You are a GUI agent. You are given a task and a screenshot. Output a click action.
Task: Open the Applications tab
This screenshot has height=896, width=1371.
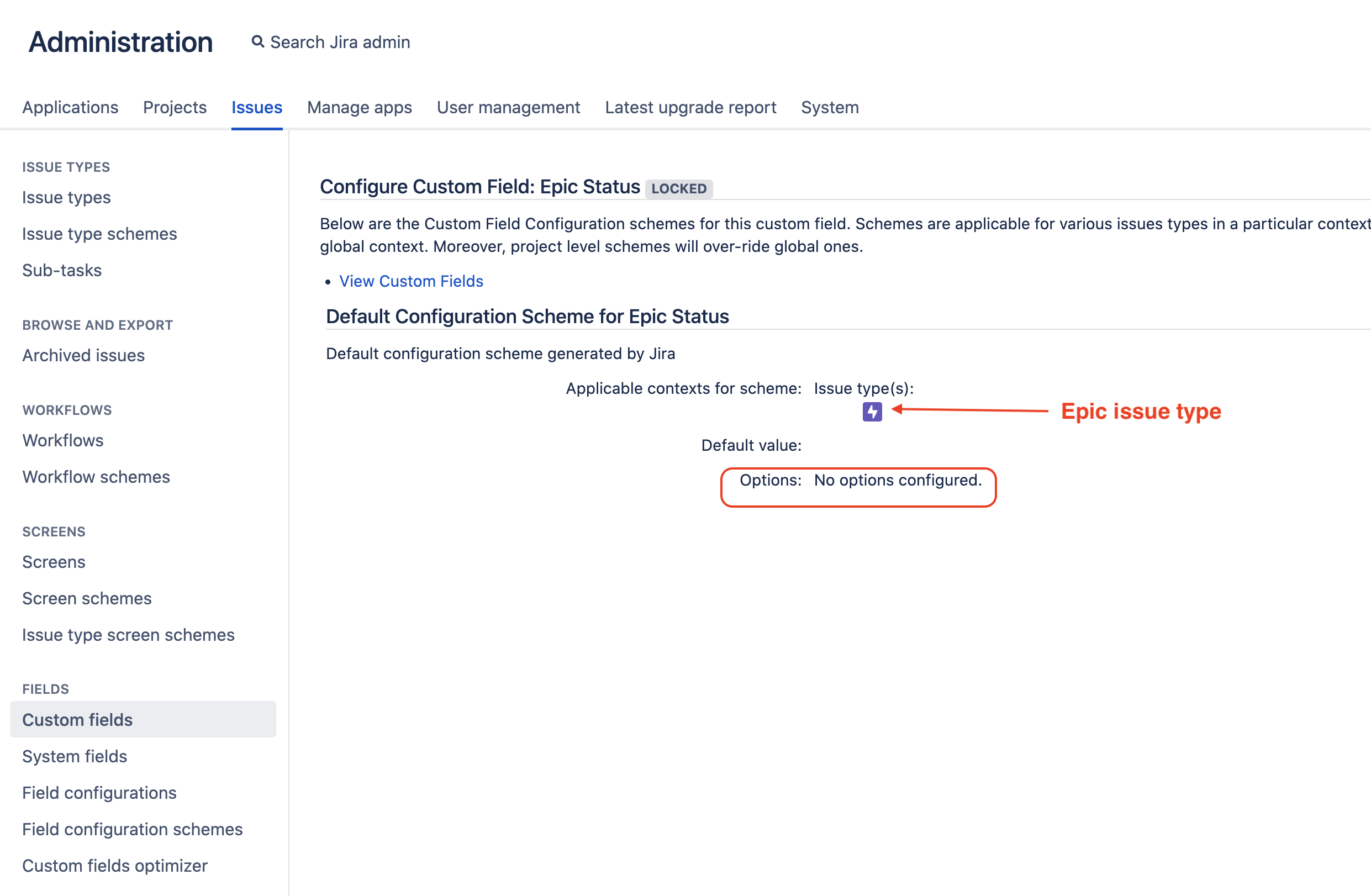point(70,107)
